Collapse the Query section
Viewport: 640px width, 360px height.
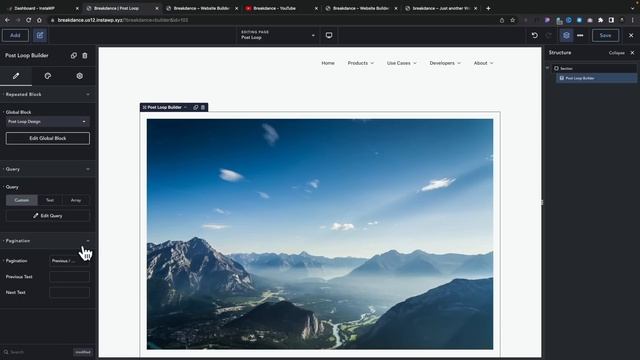pyautogui.click(x=88, y=169)
